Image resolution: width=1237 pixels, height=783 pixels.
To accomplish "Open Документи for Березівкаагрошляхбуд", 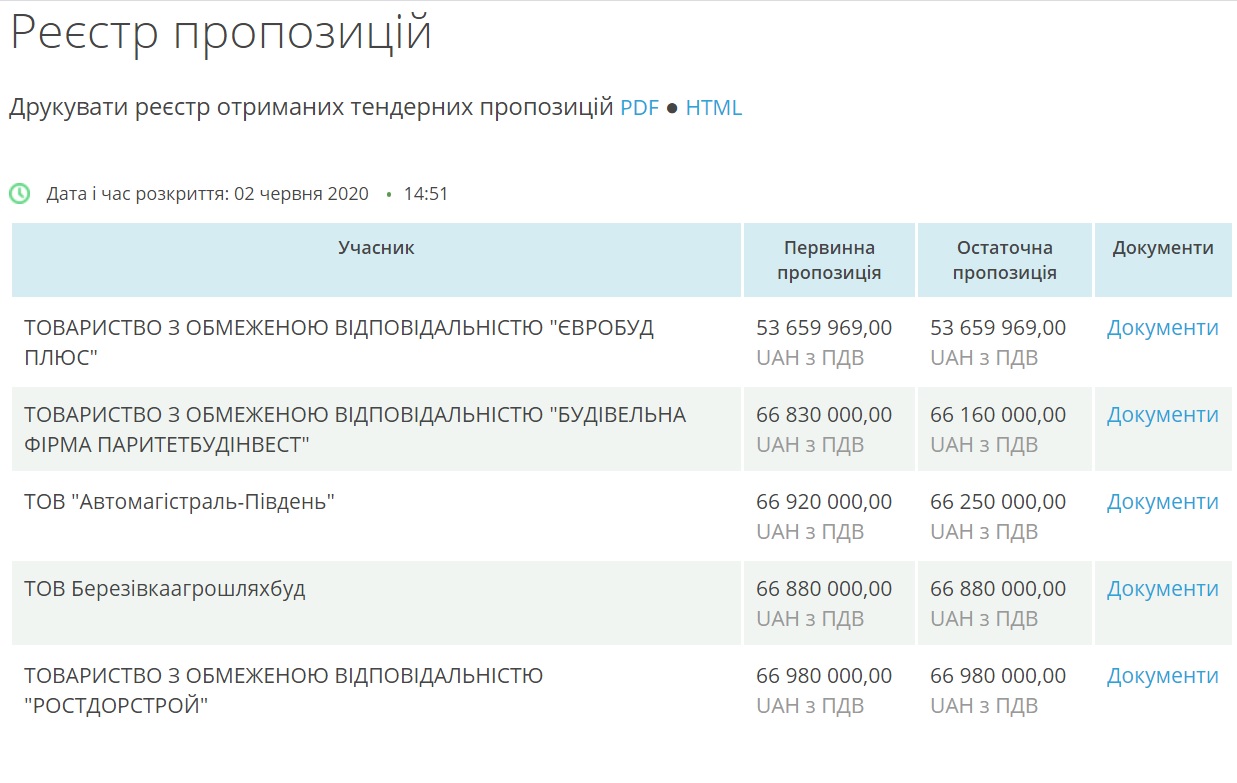I will [1163, 589].
